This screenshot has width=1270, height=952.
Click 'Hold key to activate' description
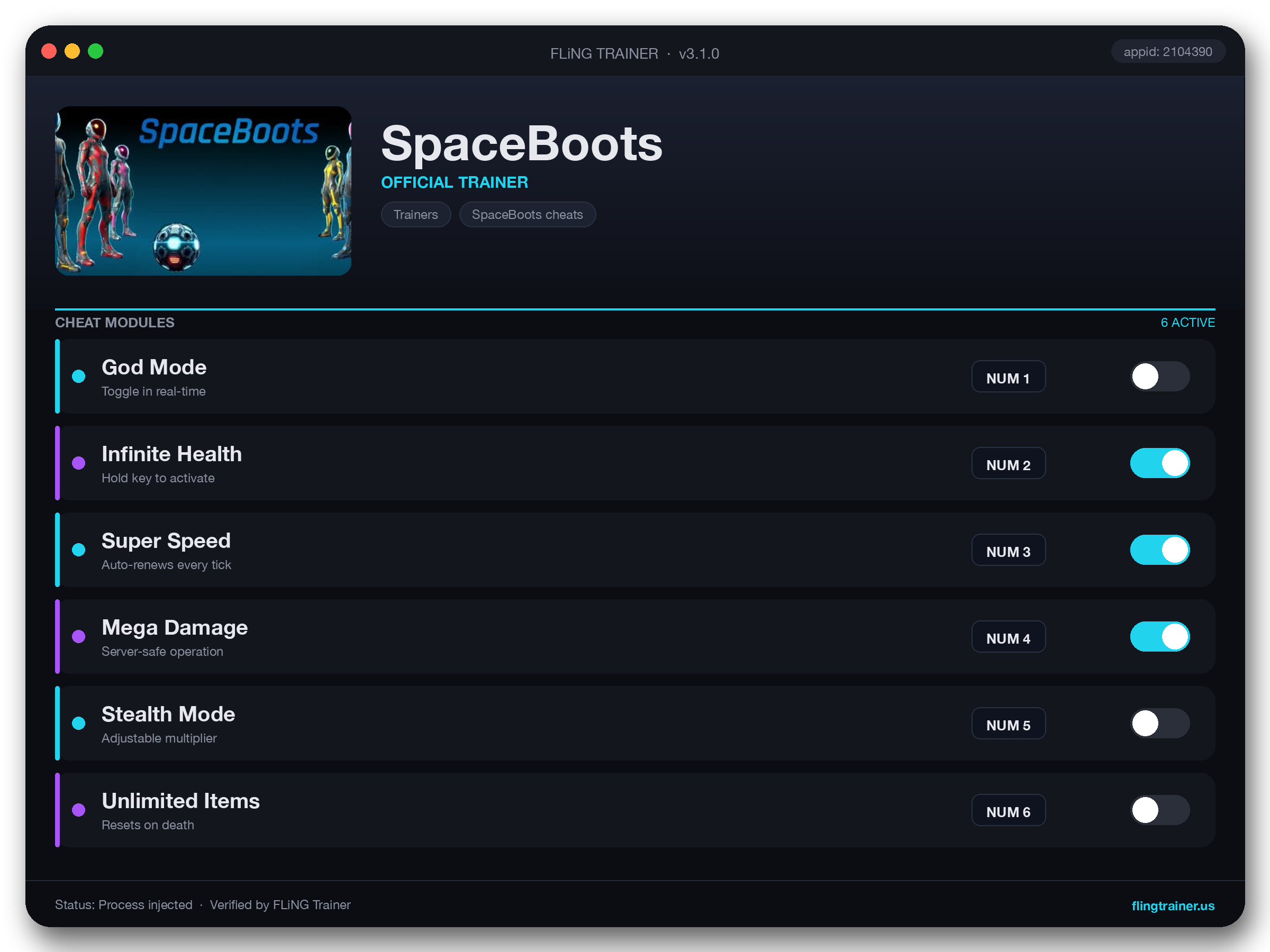click(158, 478)
